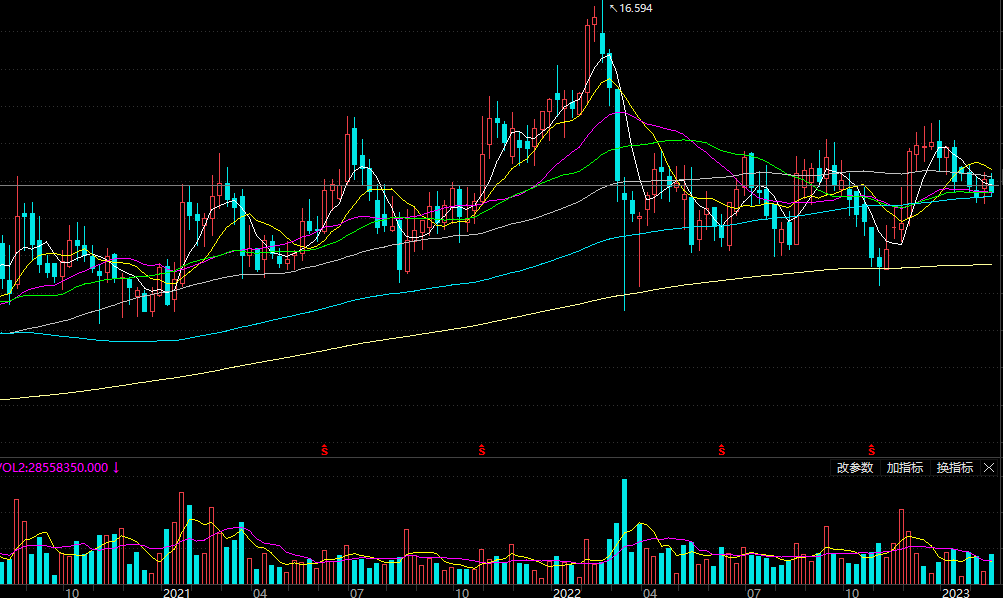Click the arrow pointing at the 16.594 high
1003x598 pixels.
point(612,7)
